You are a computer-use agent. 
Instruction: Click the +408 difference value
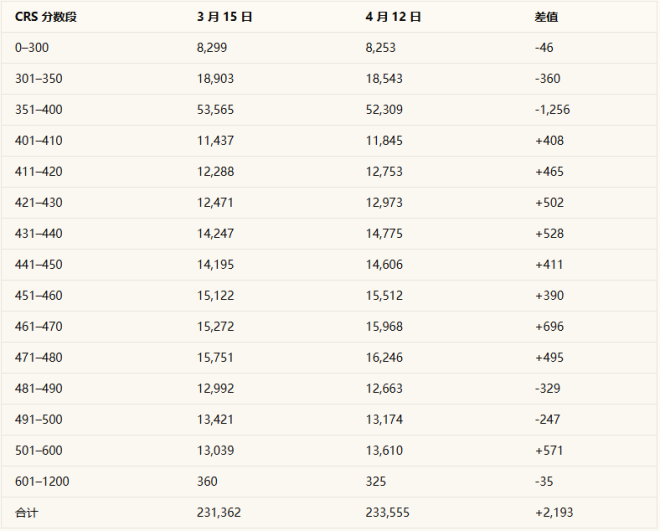549,140
